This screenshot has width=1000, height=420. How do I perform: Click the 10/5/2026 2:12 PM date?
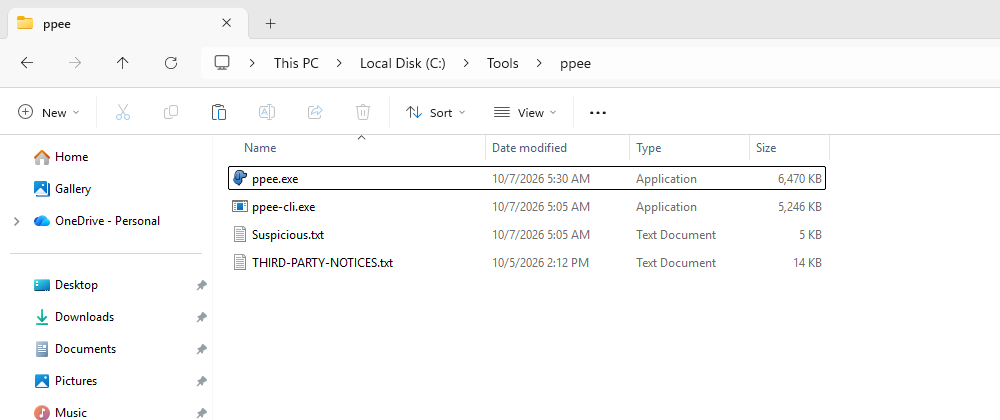[540, 263]
